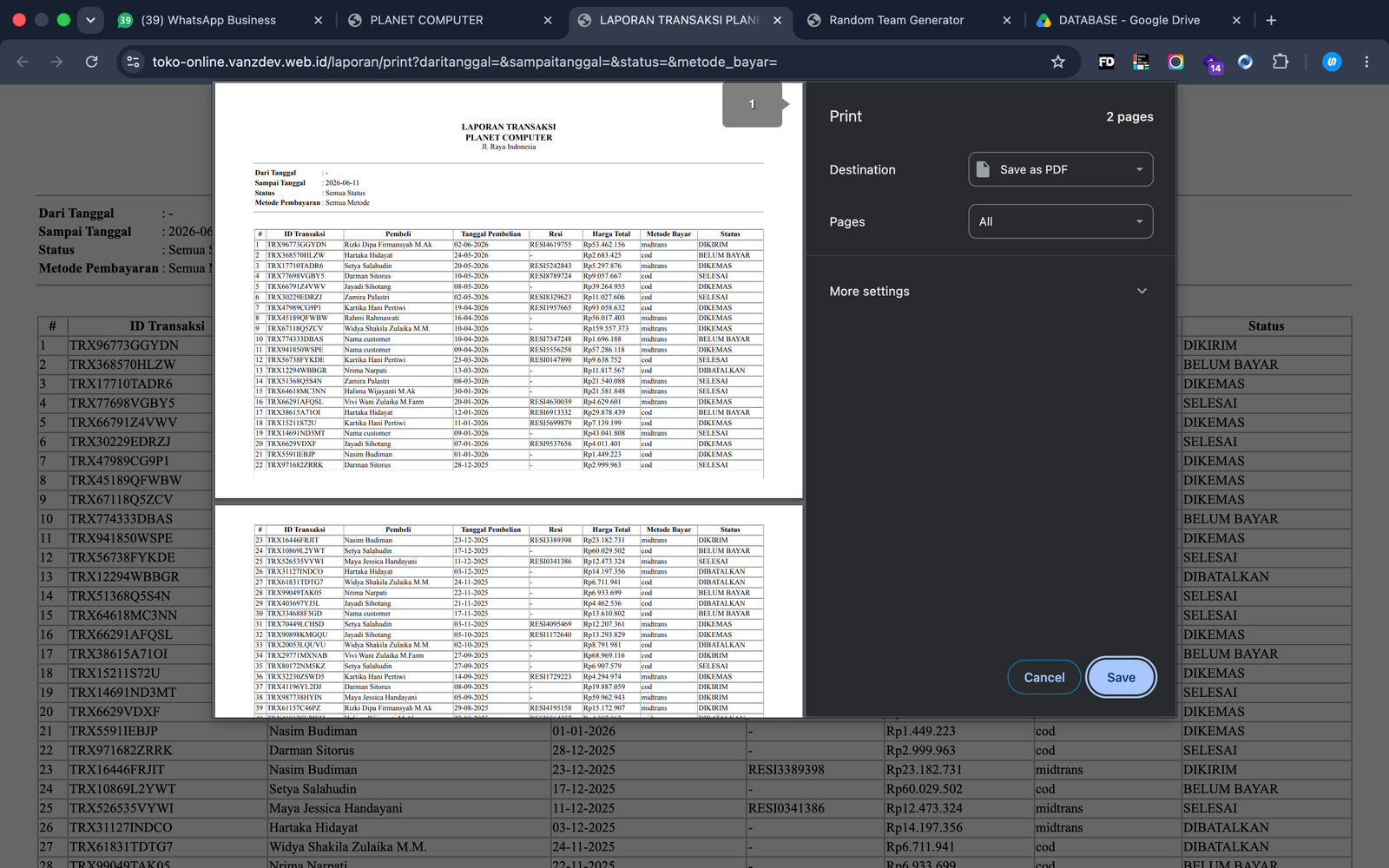Viewport: 1389px width, 868px height.
Task: Open Chrome three-dot menu
Action: (1366, 62)
